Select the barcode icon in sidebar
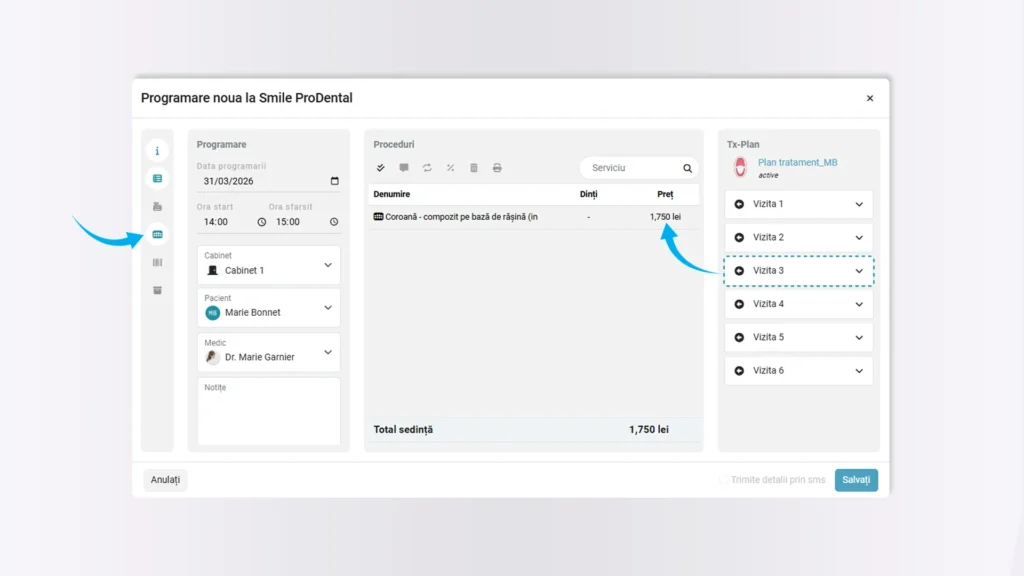The height and width of the screenshot is (576, 1024). click(157, 263)
